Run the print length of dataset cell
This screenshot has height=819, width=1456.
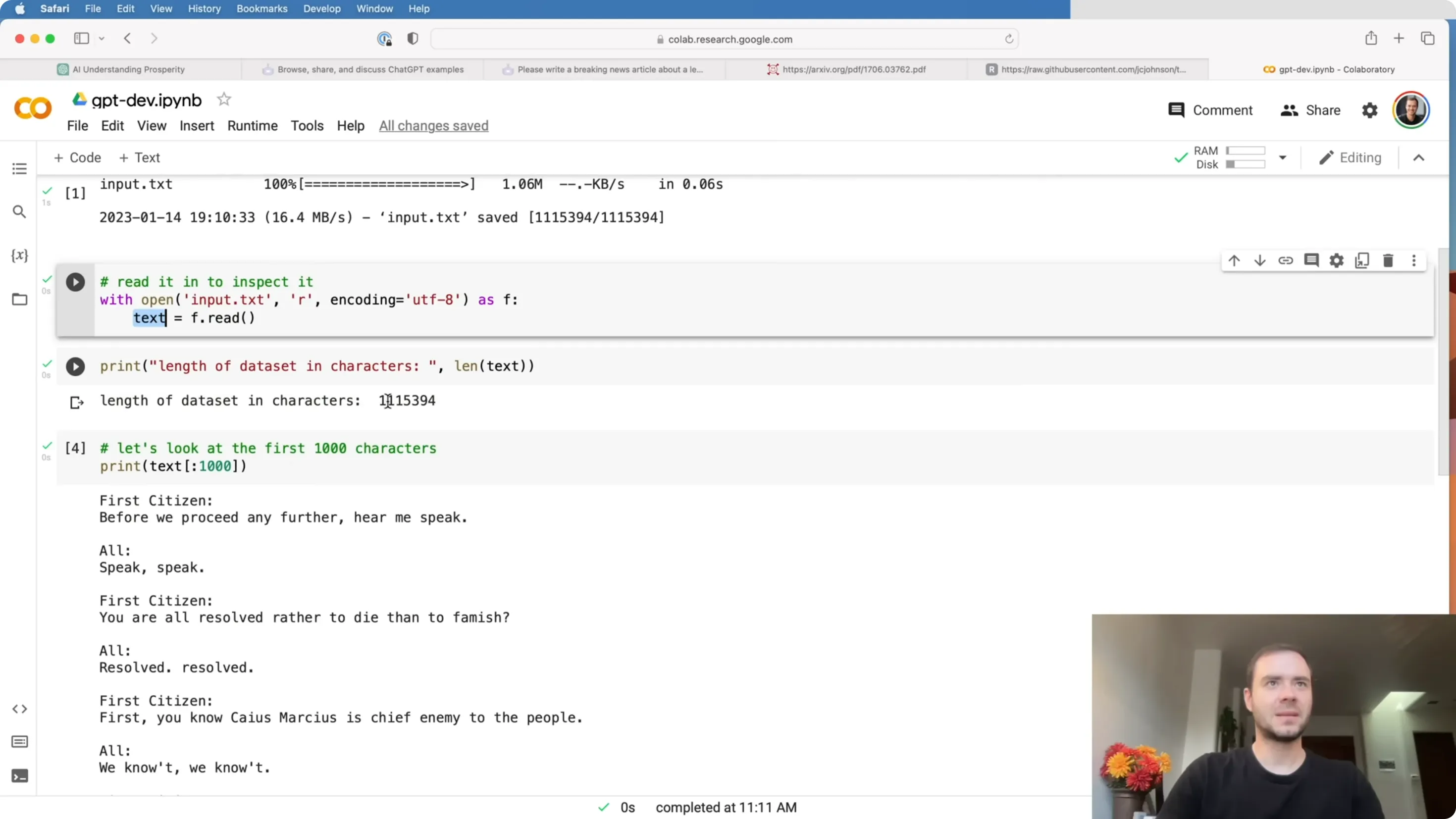click(x=75, y=367)
